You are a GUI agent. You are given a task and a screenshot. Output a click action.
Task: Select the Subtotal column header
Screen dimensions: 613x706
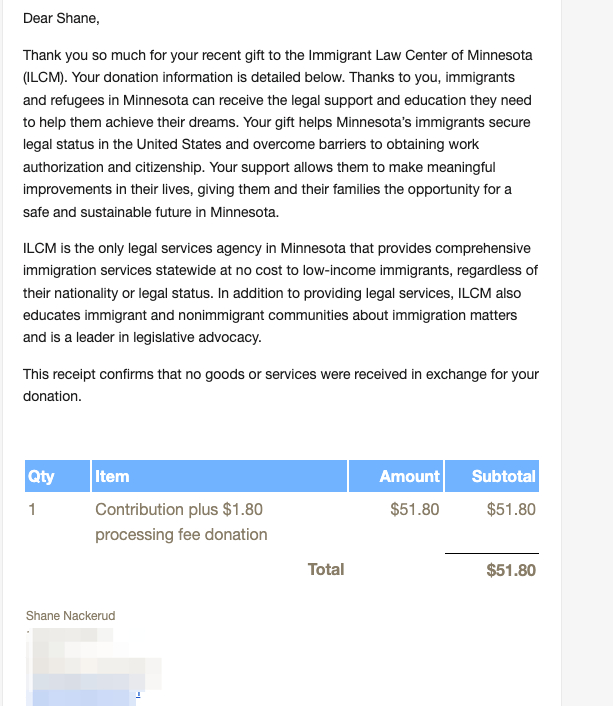503,476
